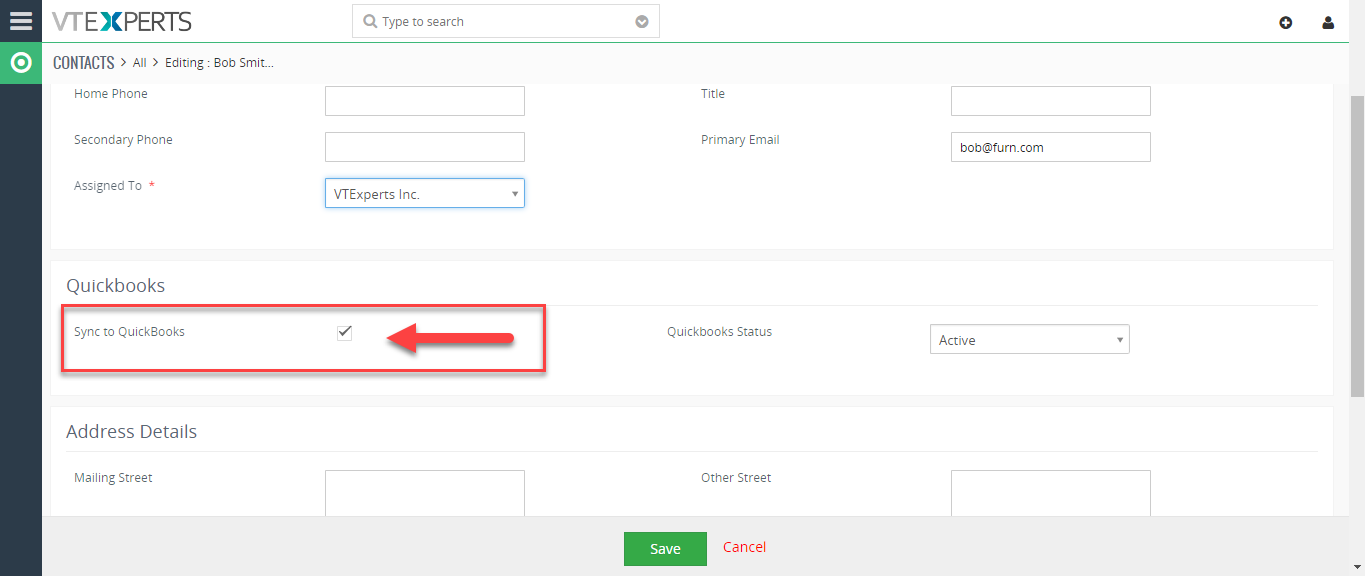Click the Primary Email field
The width and height of the screenshot is (1365, 576).
(1051, 147)
